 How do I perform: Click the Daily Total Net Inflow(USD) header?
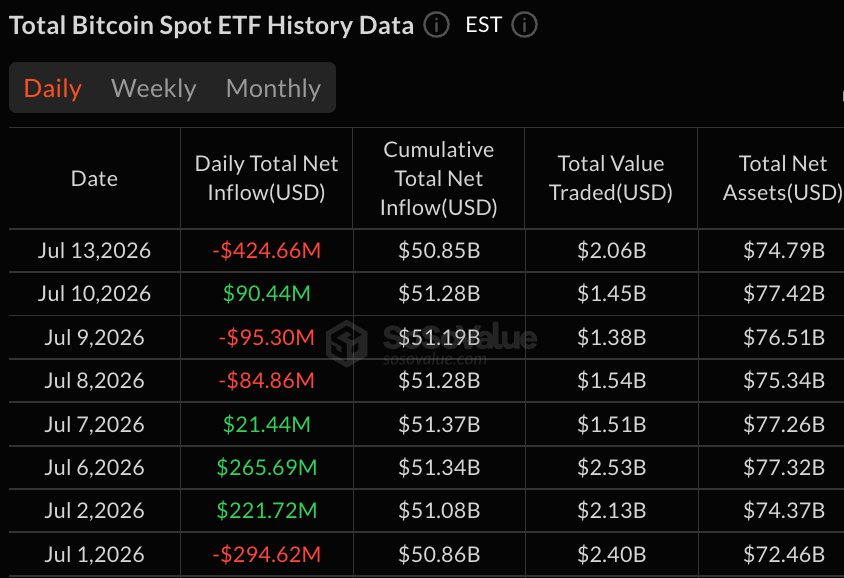pos(266,178)
